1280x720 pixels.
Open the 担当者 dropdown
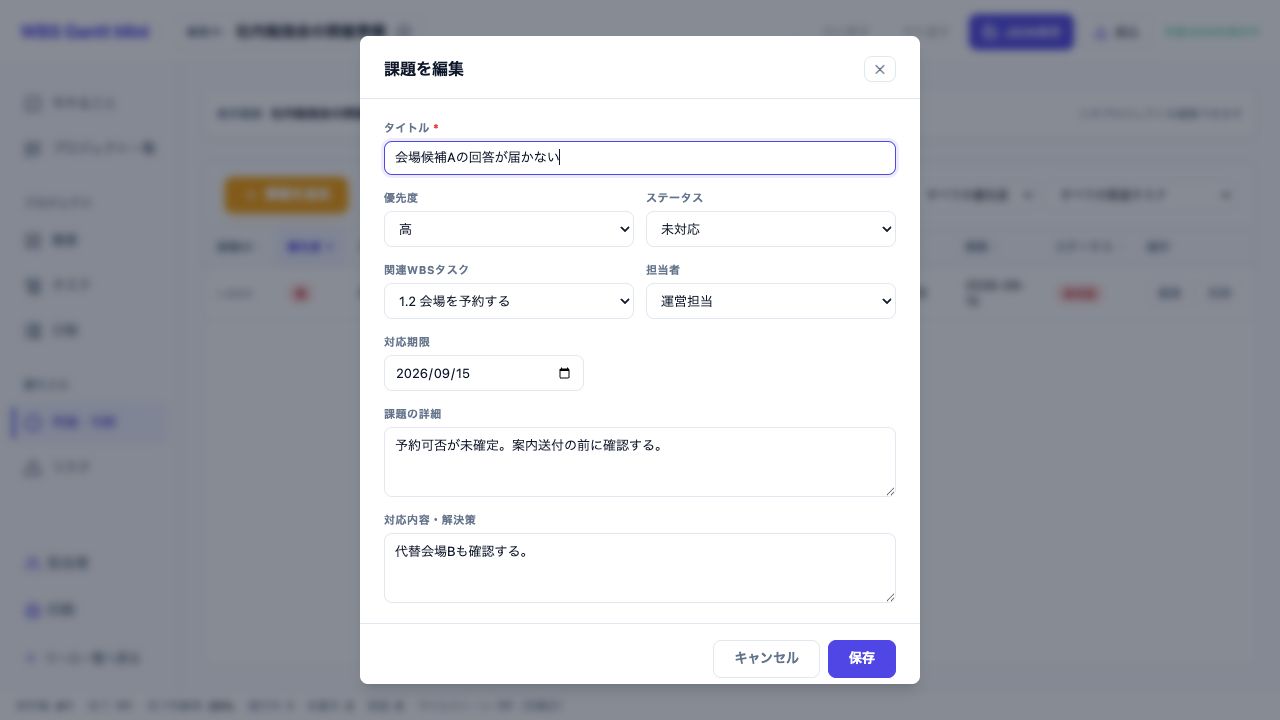click(771, 301)
